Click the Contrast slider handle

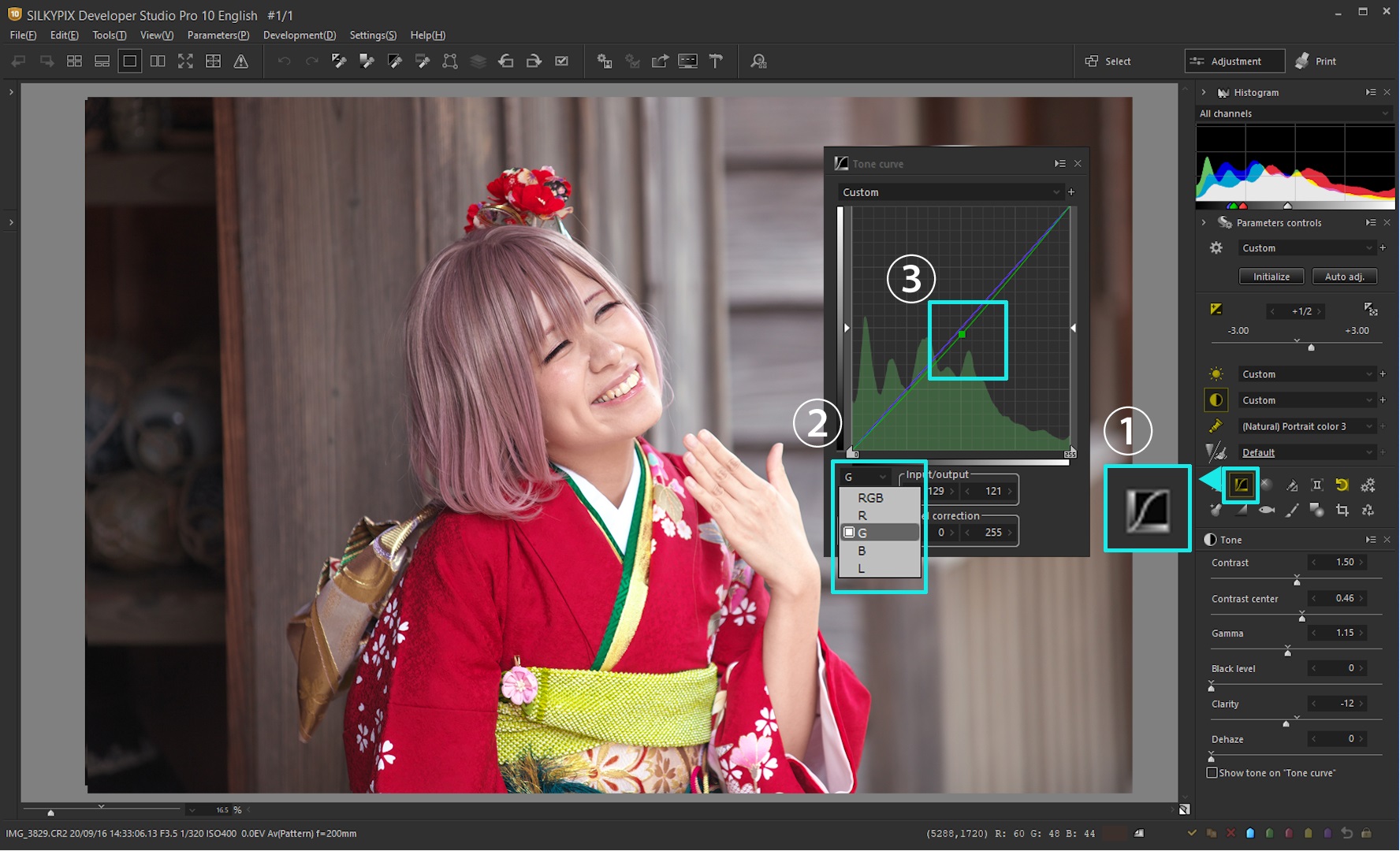(x=1297, y=581)
